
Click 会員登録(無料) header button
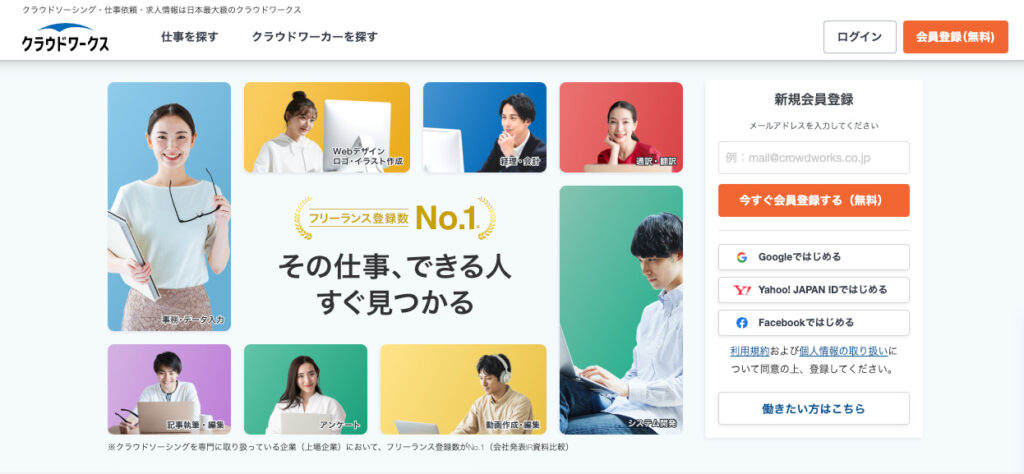[x=955, y=37]
